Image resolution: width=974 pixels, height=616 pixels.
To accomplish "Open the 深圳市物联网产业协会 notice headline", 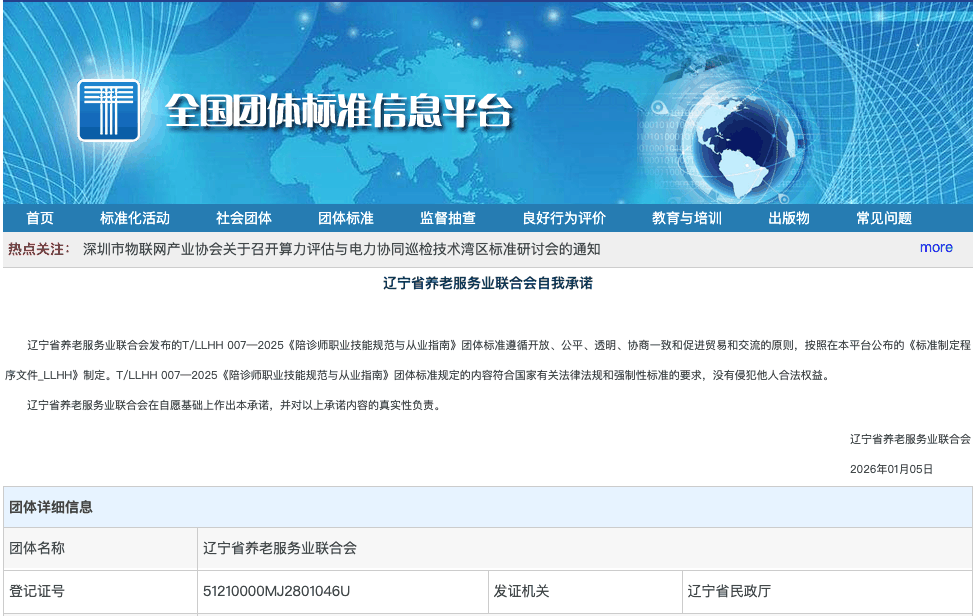I will pos(342,249).
